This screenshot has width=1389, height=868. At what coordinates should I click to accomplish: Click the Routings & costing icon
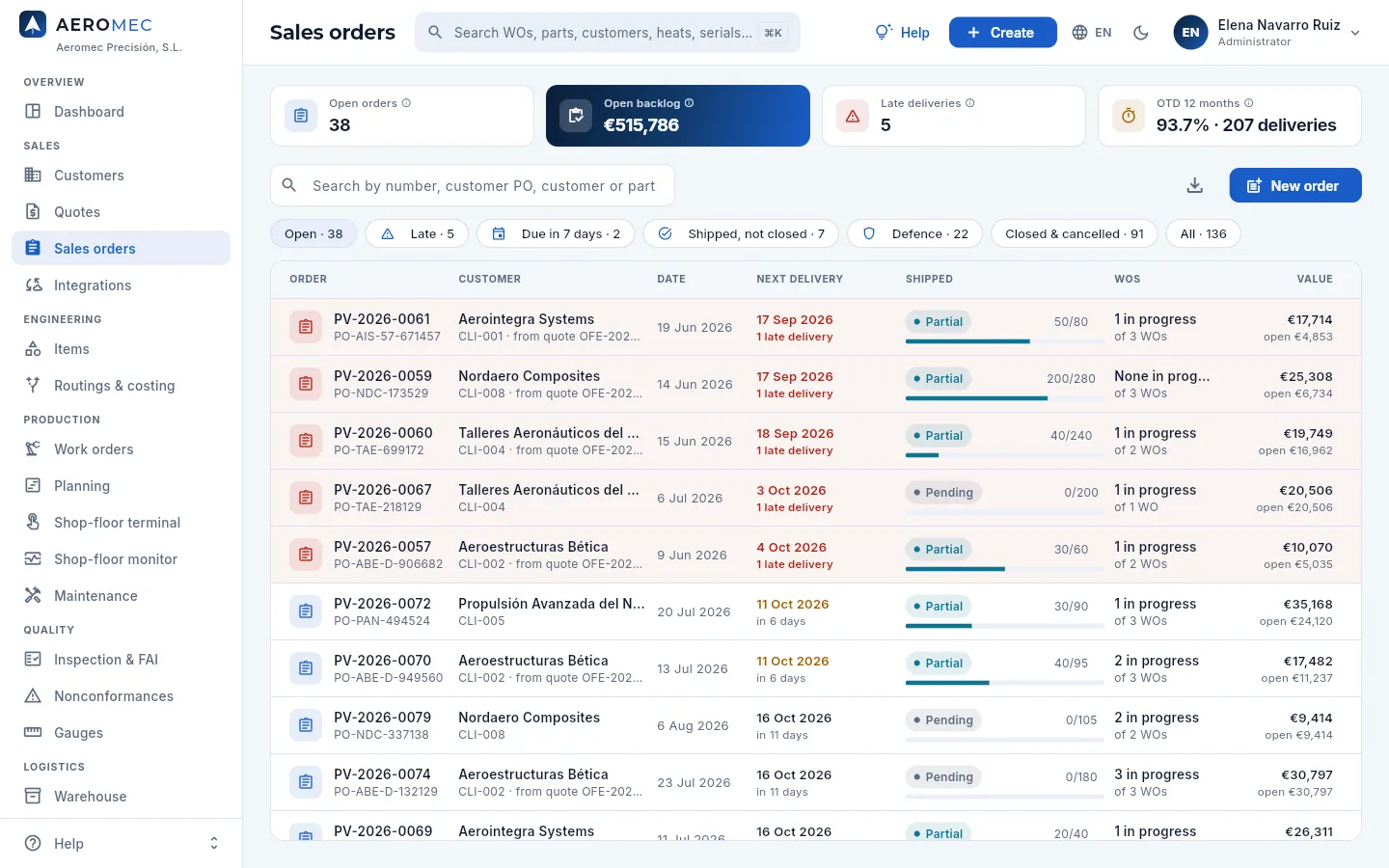point(33,386)
